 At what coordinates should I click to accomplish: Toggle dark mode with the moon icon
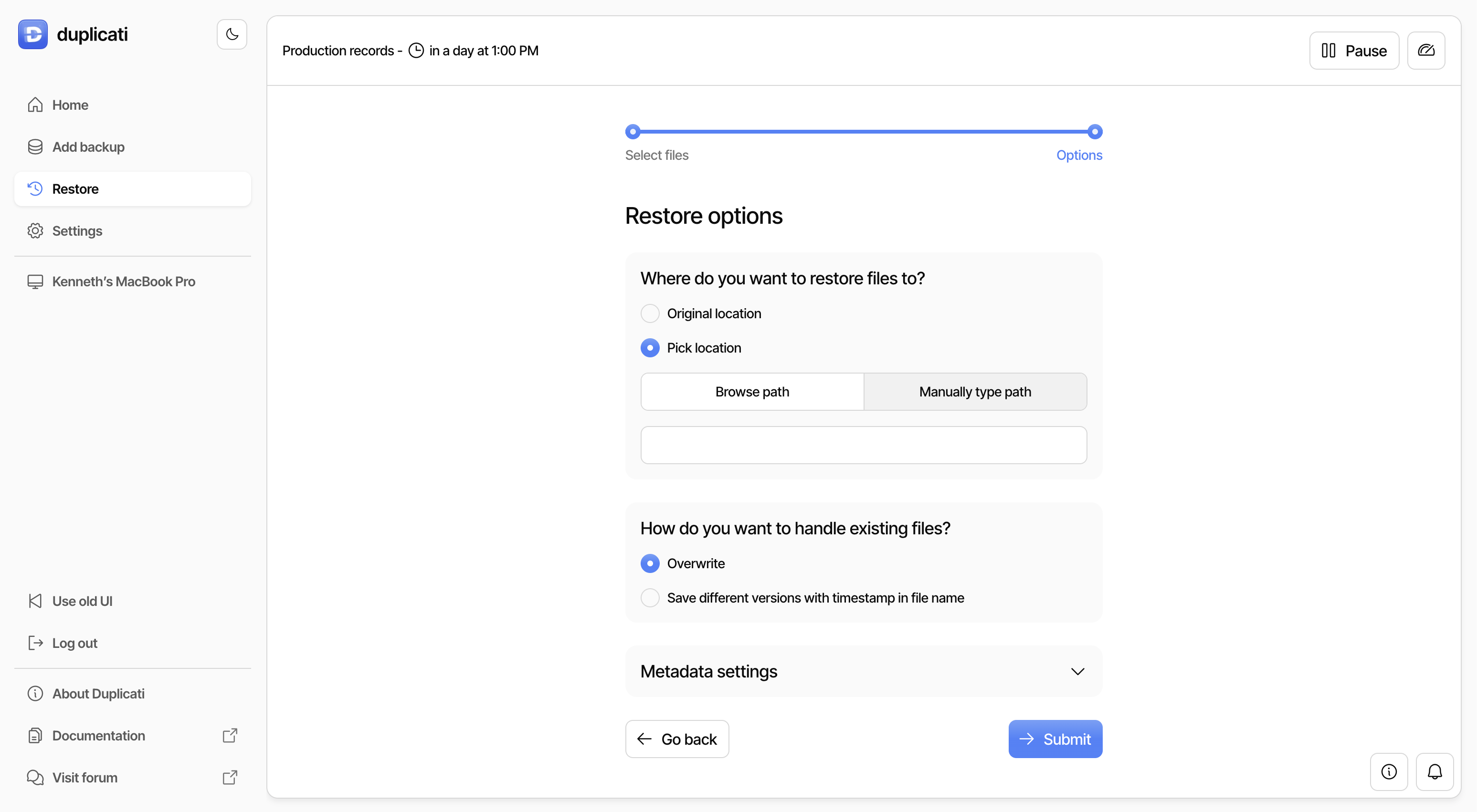(232, 34)
